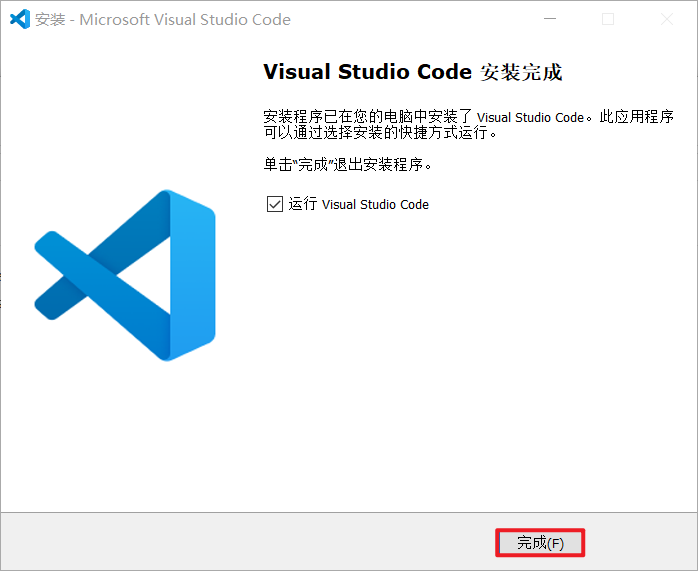The width and height of the screenshot is (698, 571).
Task: Minimize the installer window
Action: pyautogui.click(x=550, y=19)
